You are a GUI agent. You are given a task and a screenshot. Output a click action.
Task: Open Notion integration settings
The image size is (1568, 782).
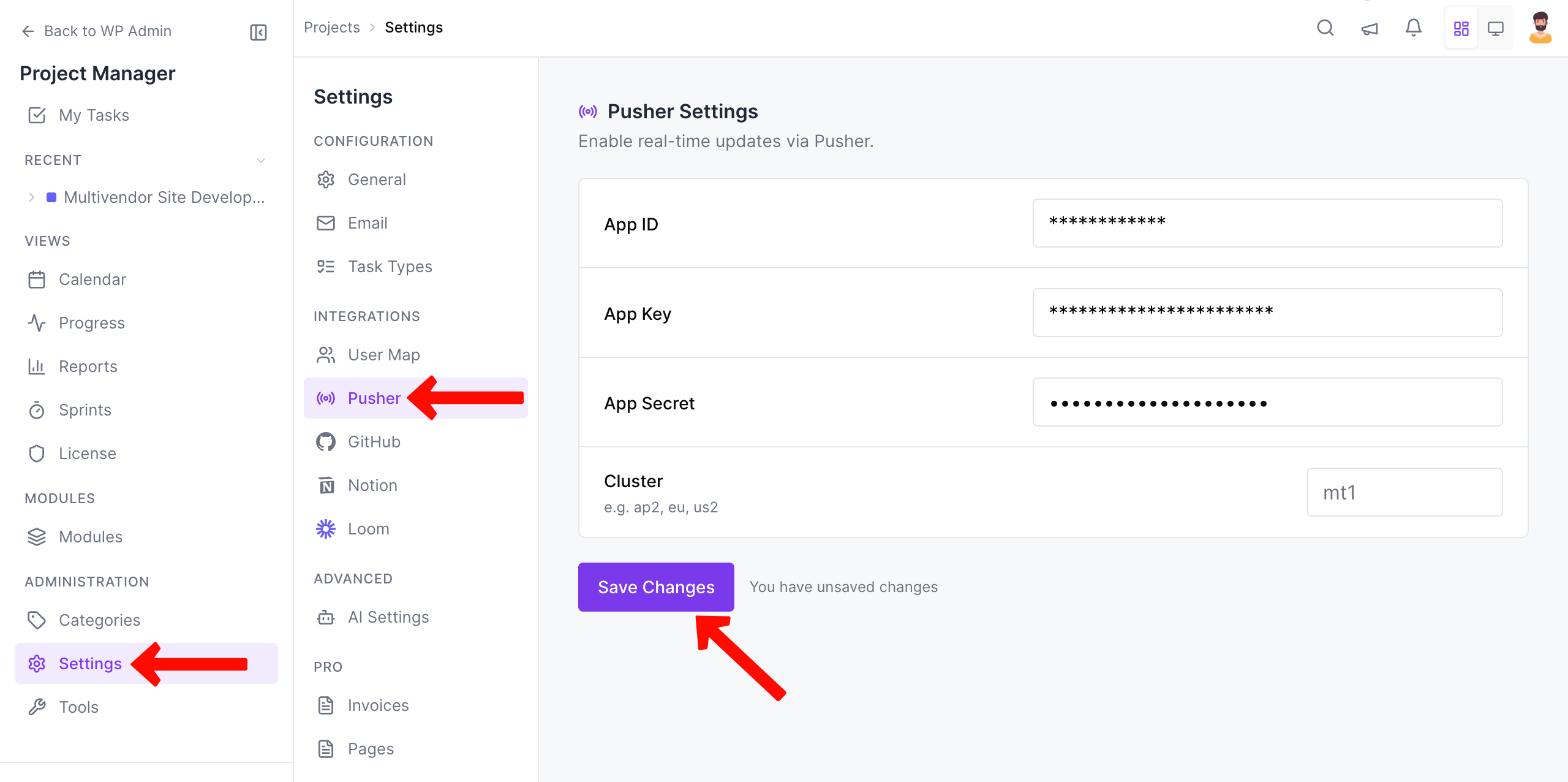point(372,485)
